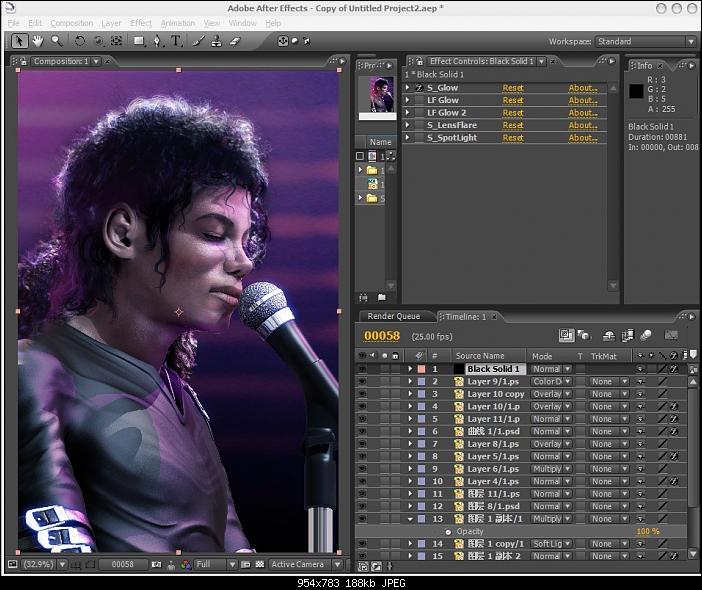Expand S_SpotLight effect properties
The width and height of the screenshot is (702, 590).
407,138
